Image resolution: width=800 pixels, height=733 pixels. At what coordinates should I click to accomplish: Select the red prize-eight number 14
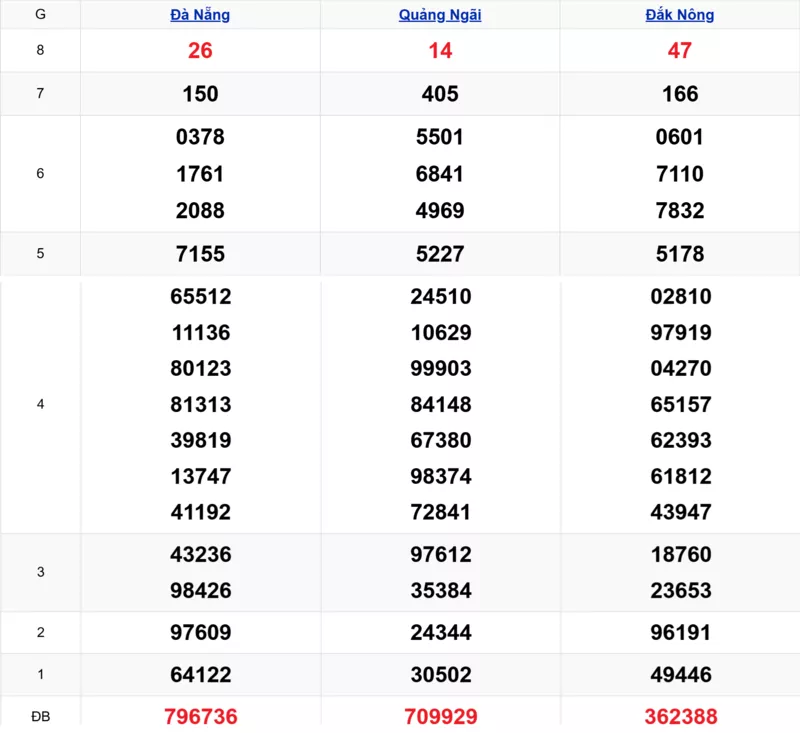point(440,51)
